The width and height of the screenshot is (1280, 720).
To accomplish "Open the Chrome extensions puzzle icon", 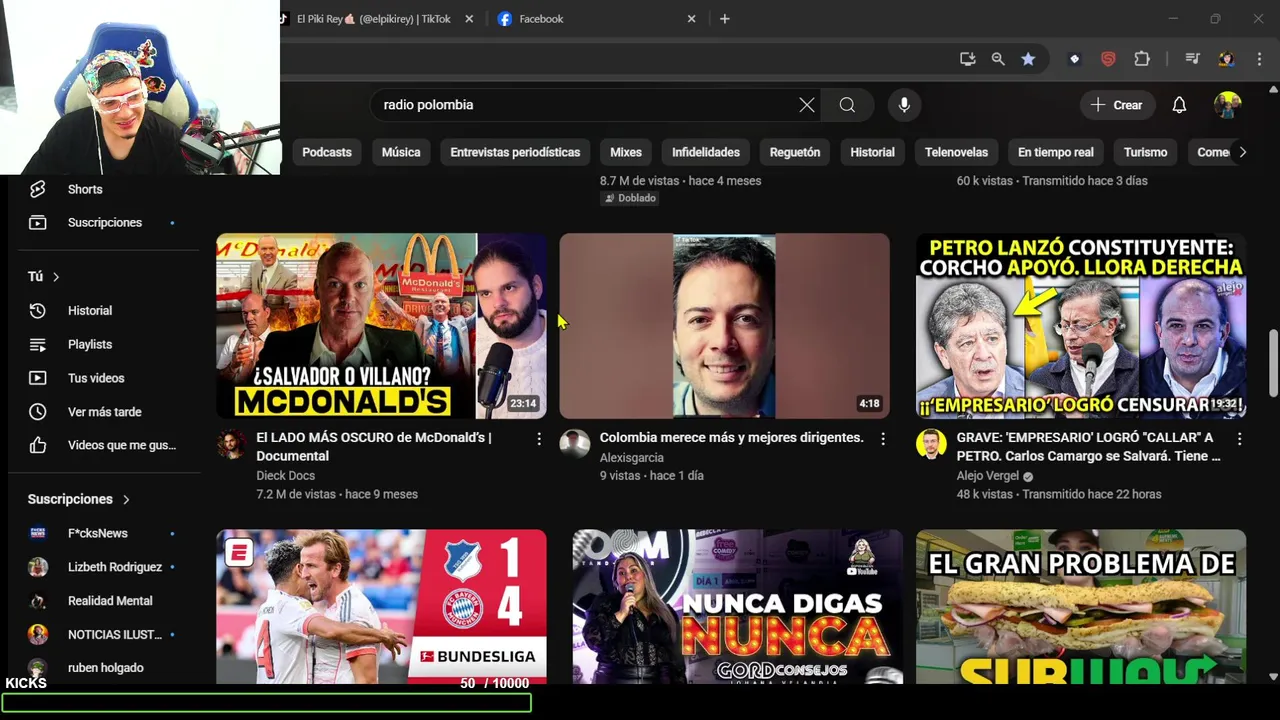I will tap(1142, 59).
